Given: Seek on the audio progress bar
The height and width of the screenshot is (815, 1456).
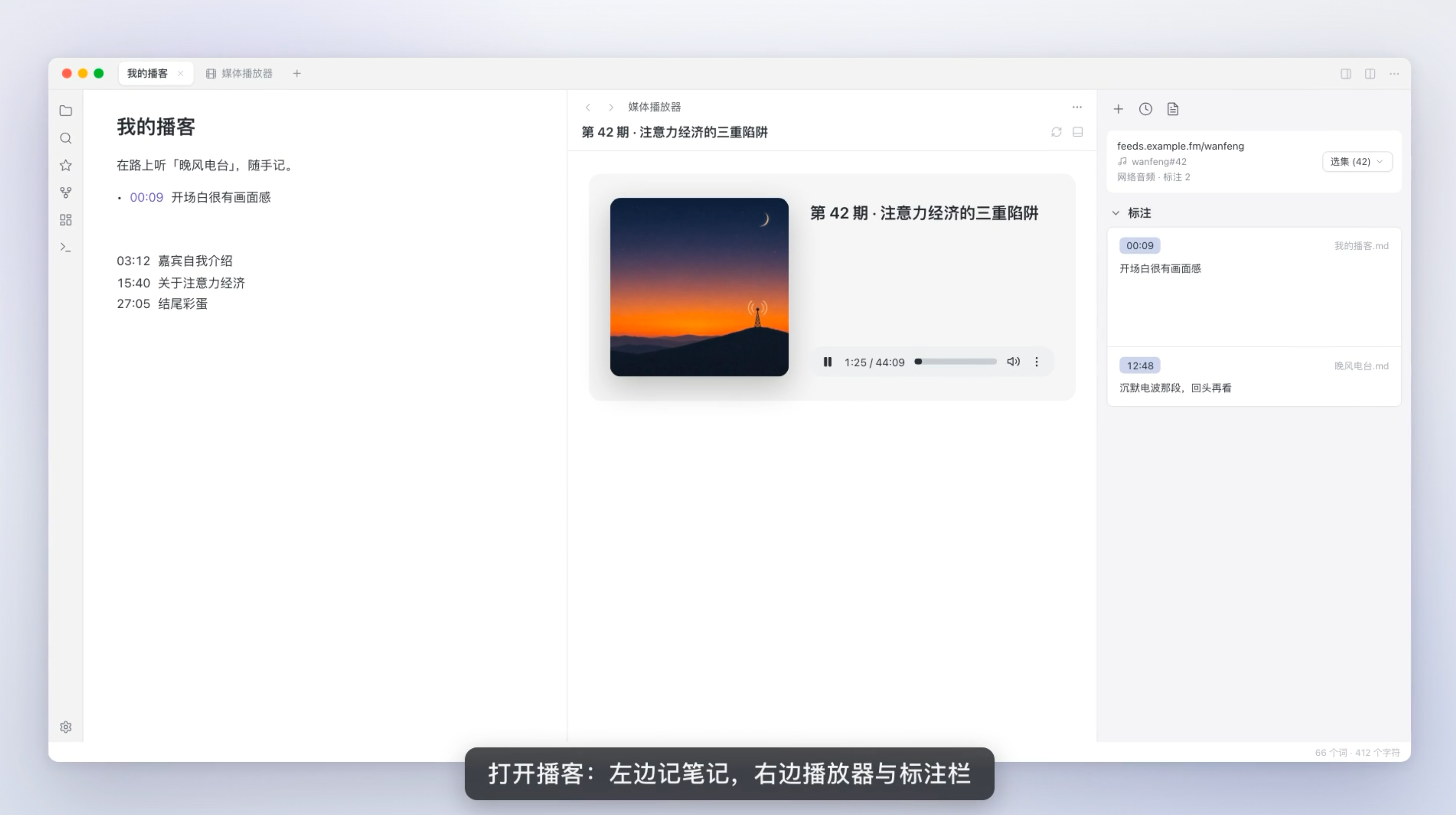Looking at the screenshot, I should click(955, 362).
